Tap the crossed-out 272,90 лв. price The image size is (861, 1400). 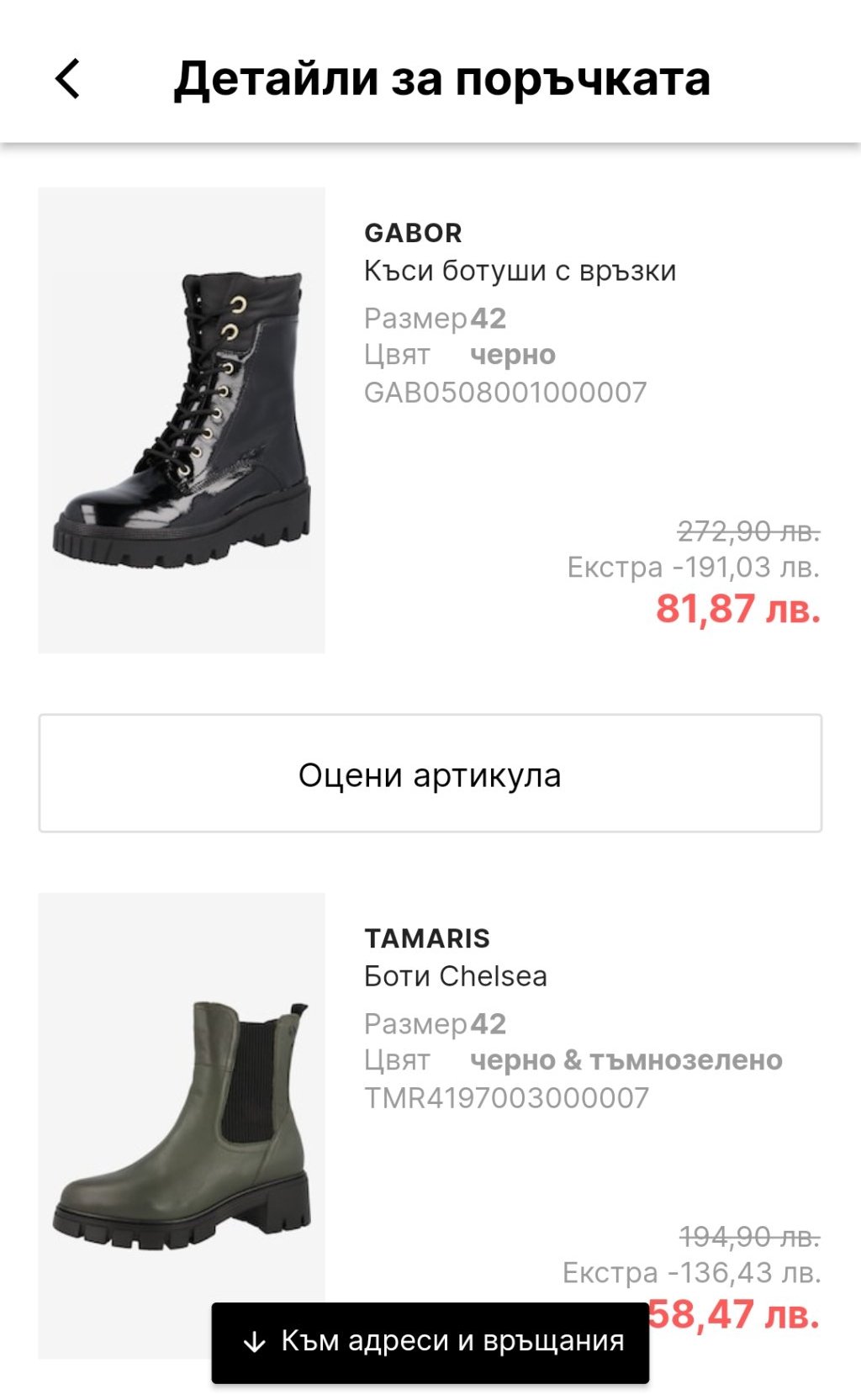tap(748, 531)
